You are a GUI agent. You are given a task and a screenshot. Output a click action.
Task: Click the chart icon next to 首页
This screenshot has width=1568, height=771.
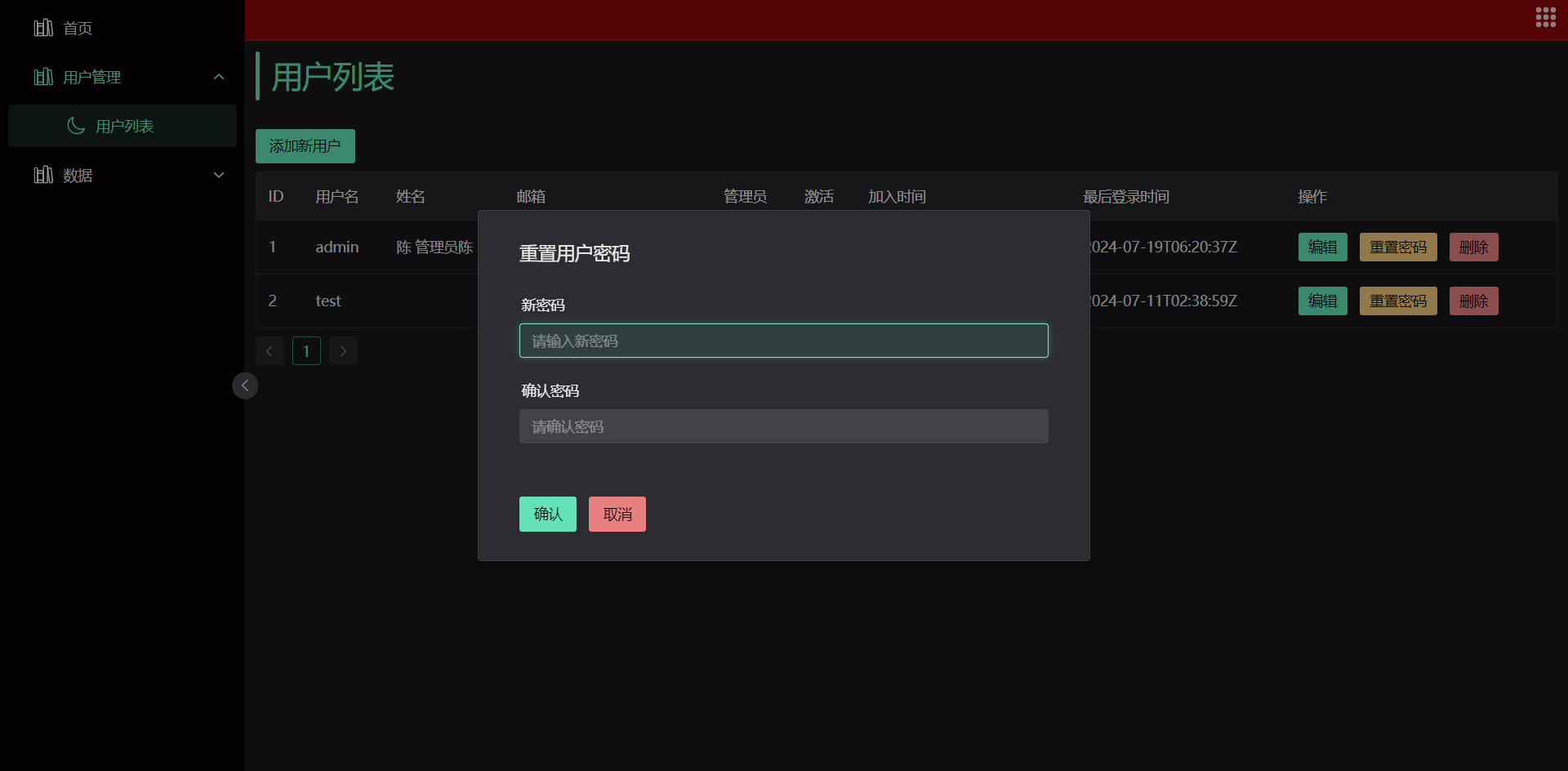point(43,27)
